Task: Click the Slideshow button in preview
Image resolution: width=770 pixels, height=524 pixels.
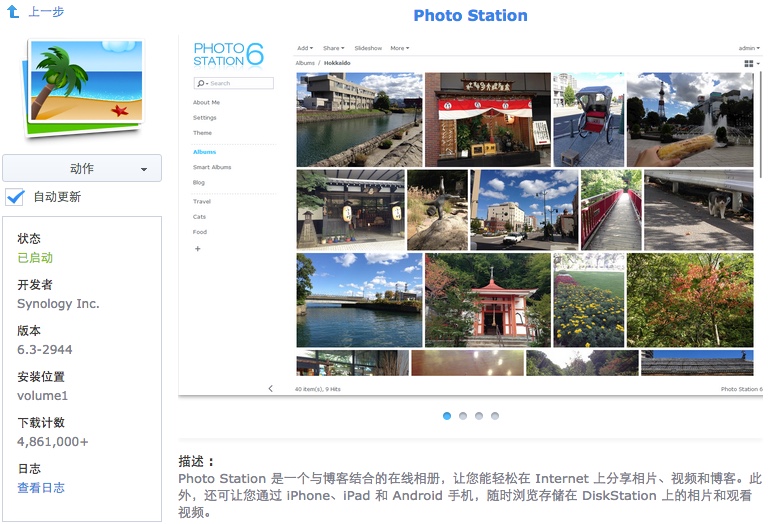Action: (368, 48)
